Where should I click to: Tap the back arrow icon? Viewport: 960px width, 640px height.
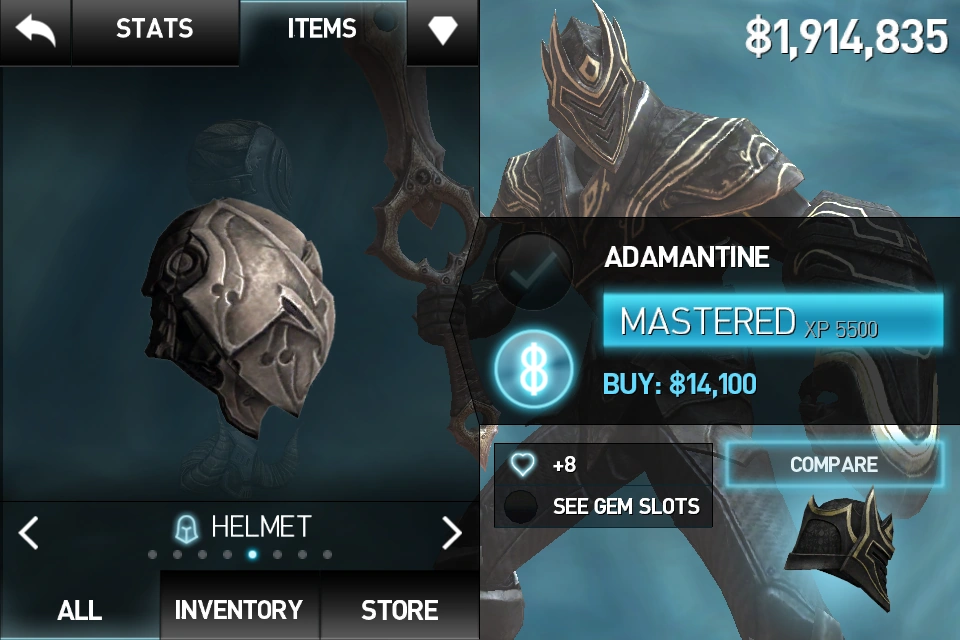point(36,31)
